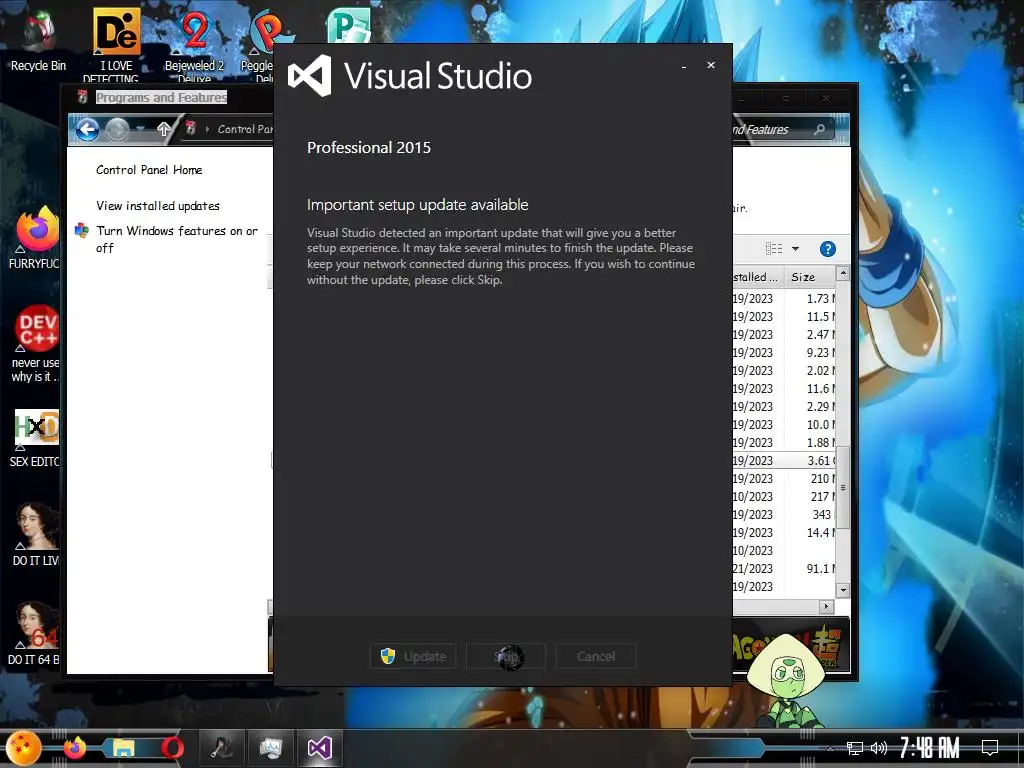Click the Control Panel breadcrumb in address bar
The width and height of the screenshot is (1024, 768).
tap(245, 129)
